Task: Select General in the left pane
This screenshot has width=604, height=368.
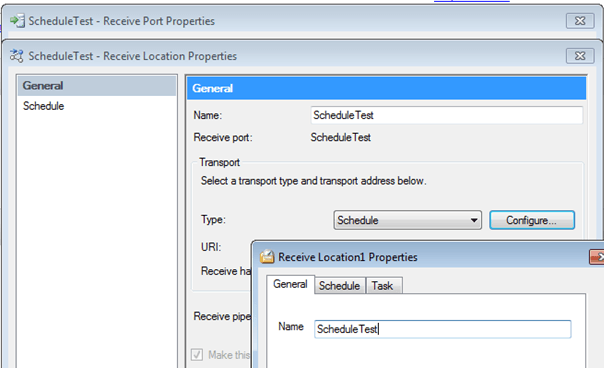Action: [97, 86]
